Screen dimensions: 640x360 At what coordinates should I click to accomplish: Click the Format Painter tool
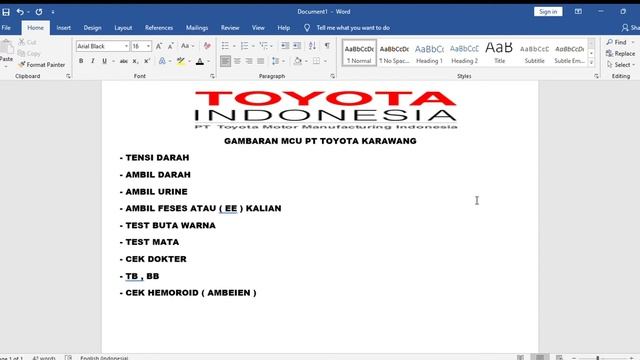tap(42, 64)
